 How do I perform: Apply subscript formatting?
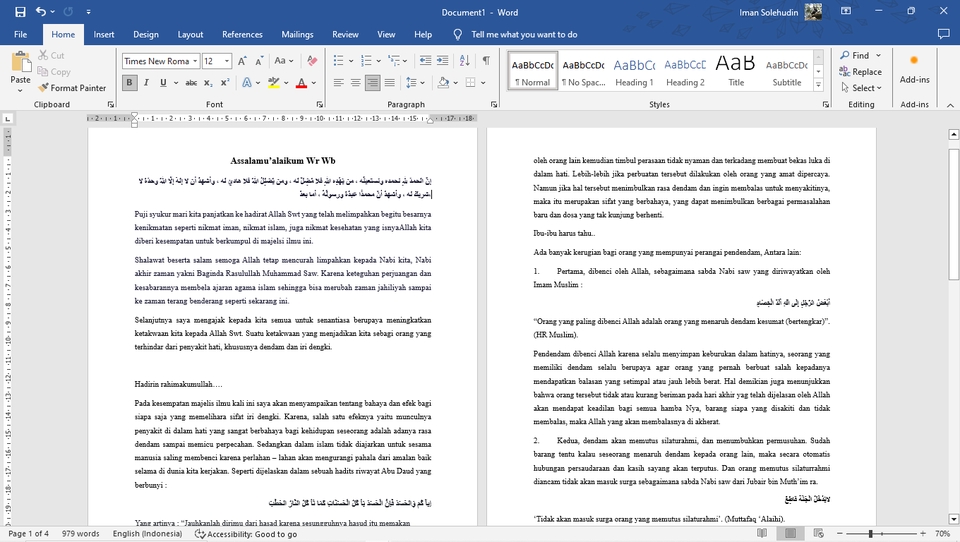208,83
